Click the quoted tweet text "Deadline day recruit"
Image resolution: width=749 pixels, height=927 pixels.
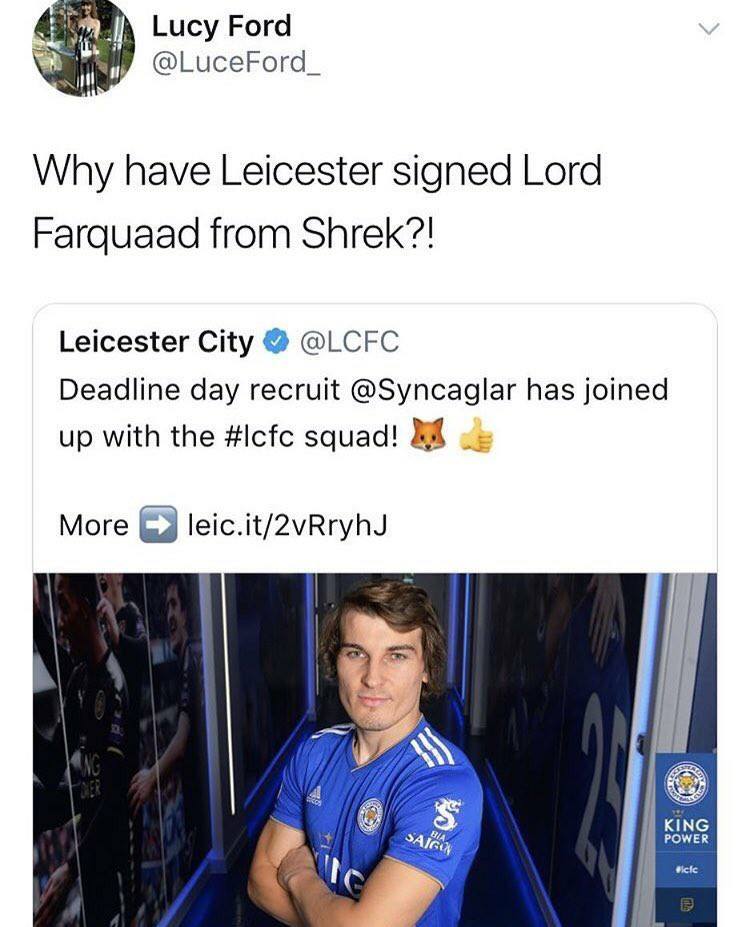coord(199,390)
